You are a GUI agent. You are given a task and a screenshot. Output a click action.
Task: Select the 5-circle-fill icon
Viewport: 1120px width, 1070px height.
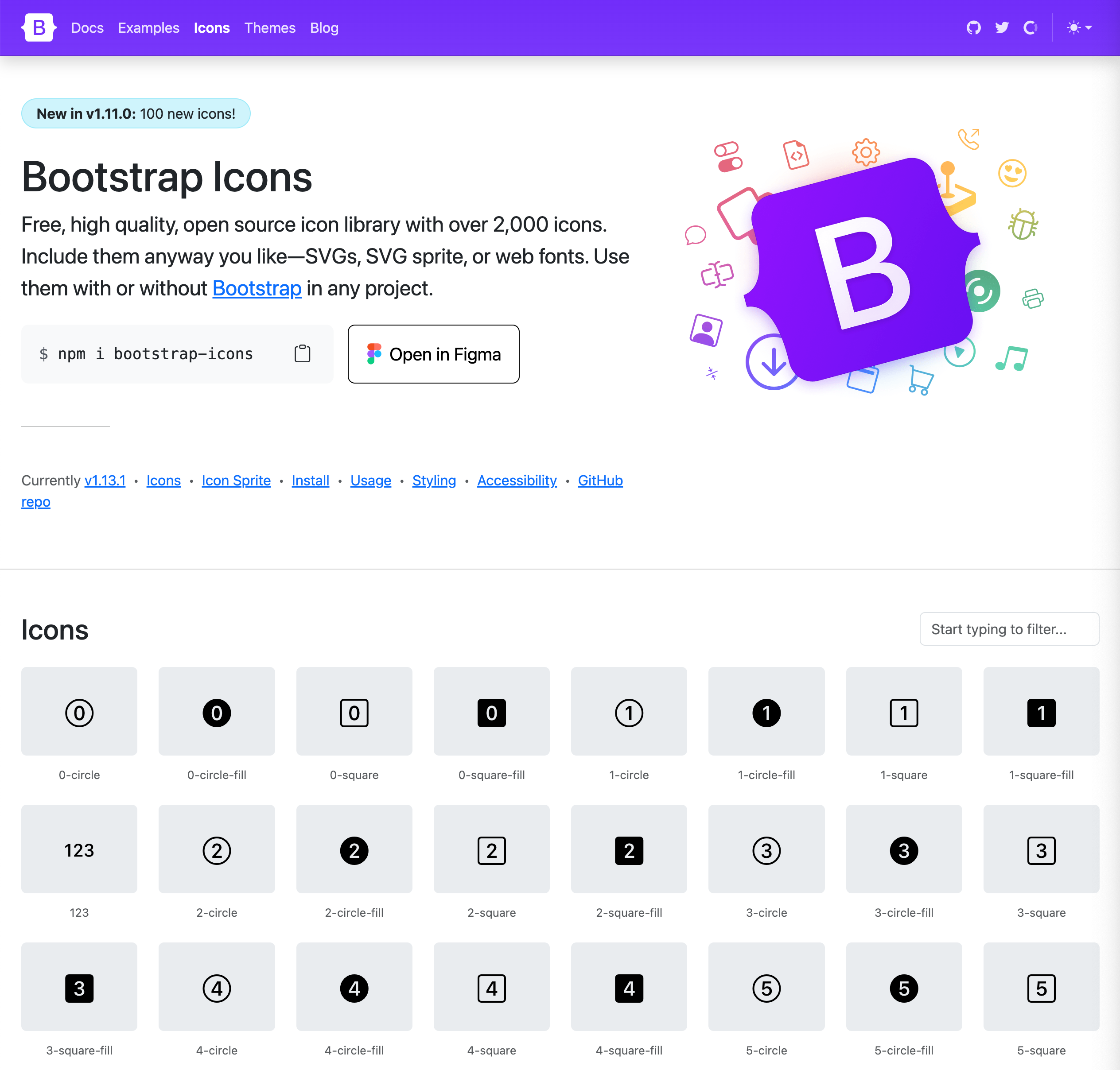pyautogui.click(x=904, y=987)
